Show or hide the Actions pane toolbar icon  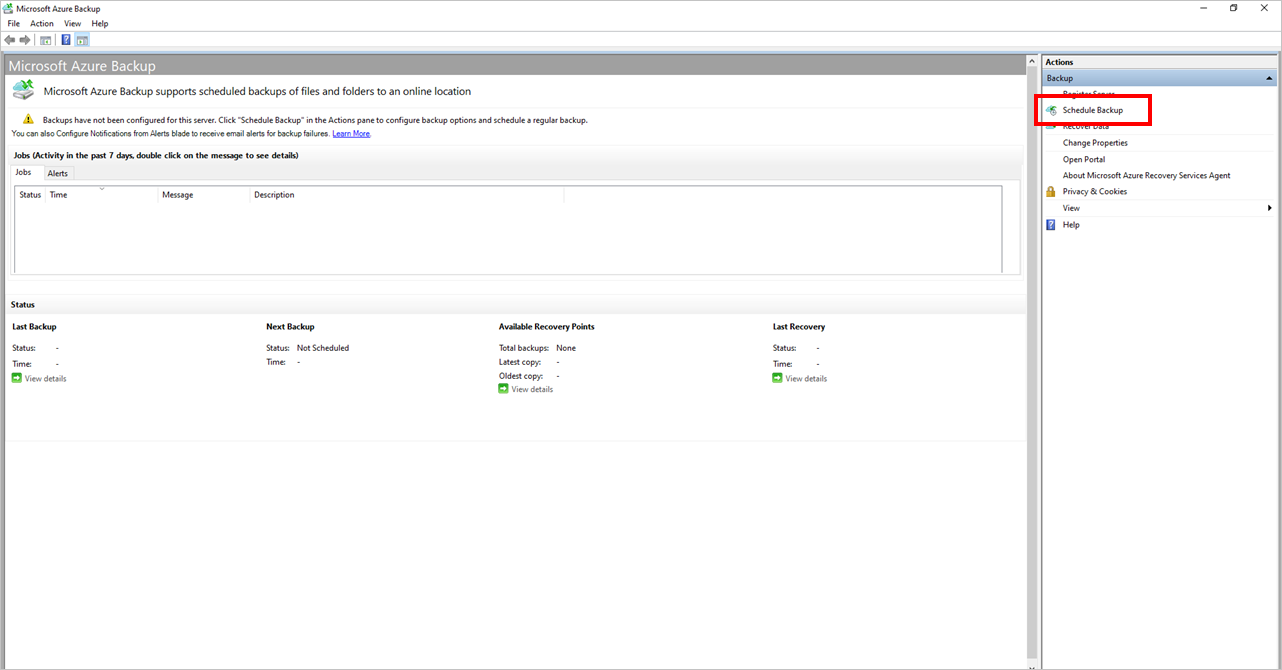coord(81,39)
